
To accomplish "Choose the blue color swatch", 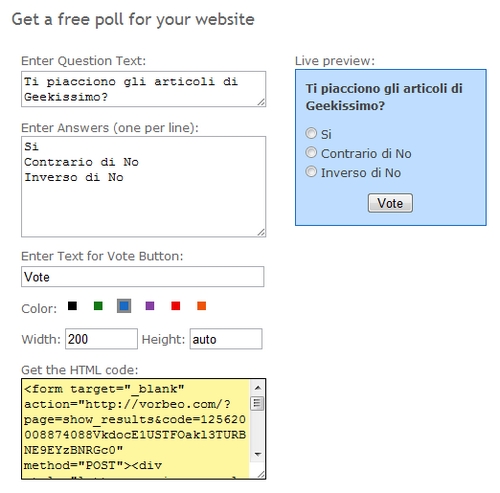I will coord(124,306).
